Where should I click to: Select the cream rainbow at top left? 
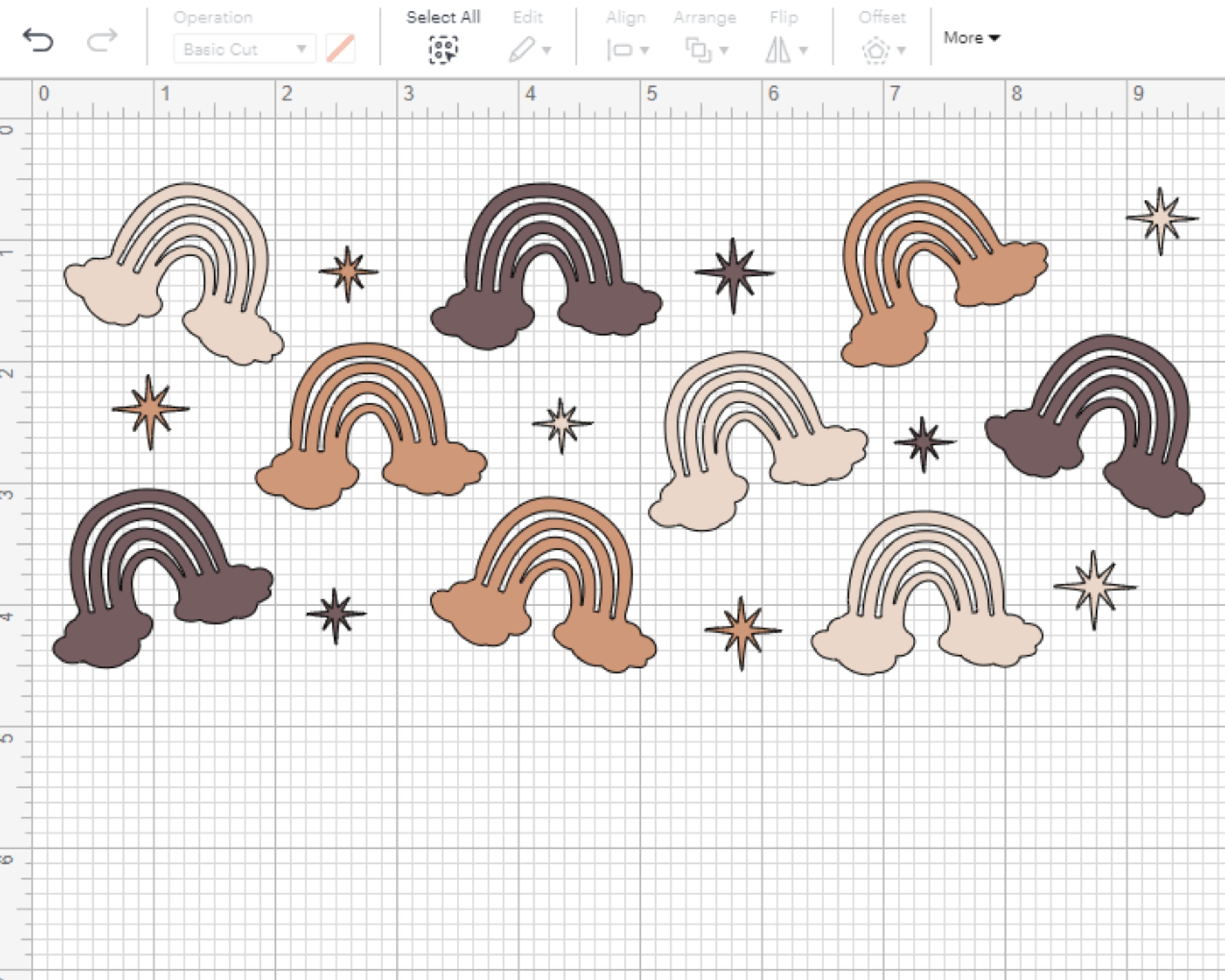174,273
